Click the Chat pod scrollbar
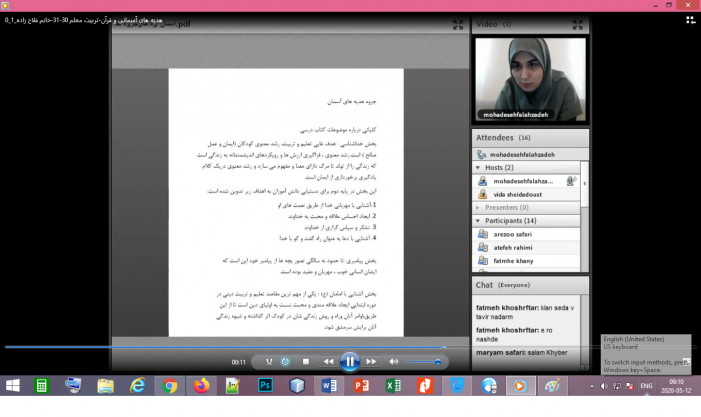701x417 pixels. [x=584, y=332]
